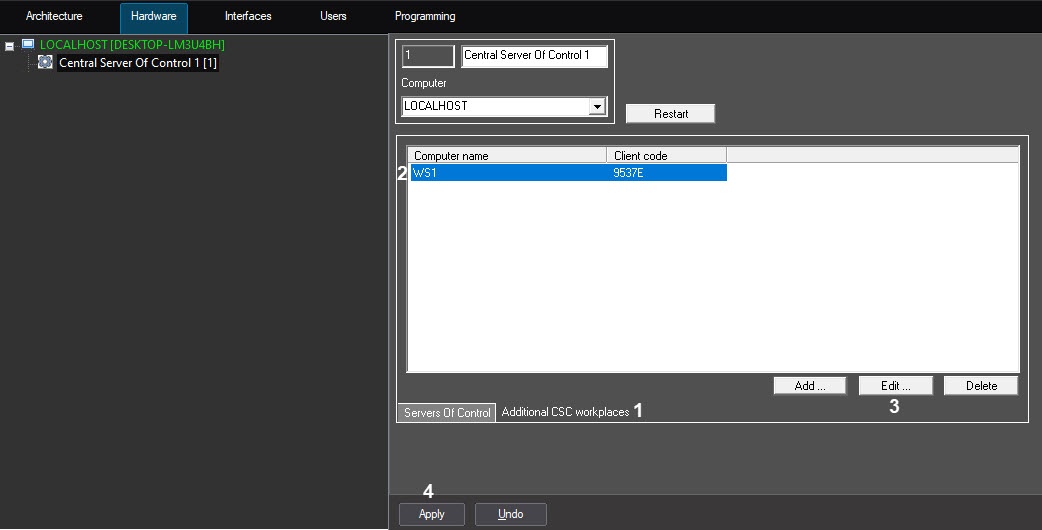Click the Add... button
This screenshot has height=530, width=1042.
click(810, 385)
